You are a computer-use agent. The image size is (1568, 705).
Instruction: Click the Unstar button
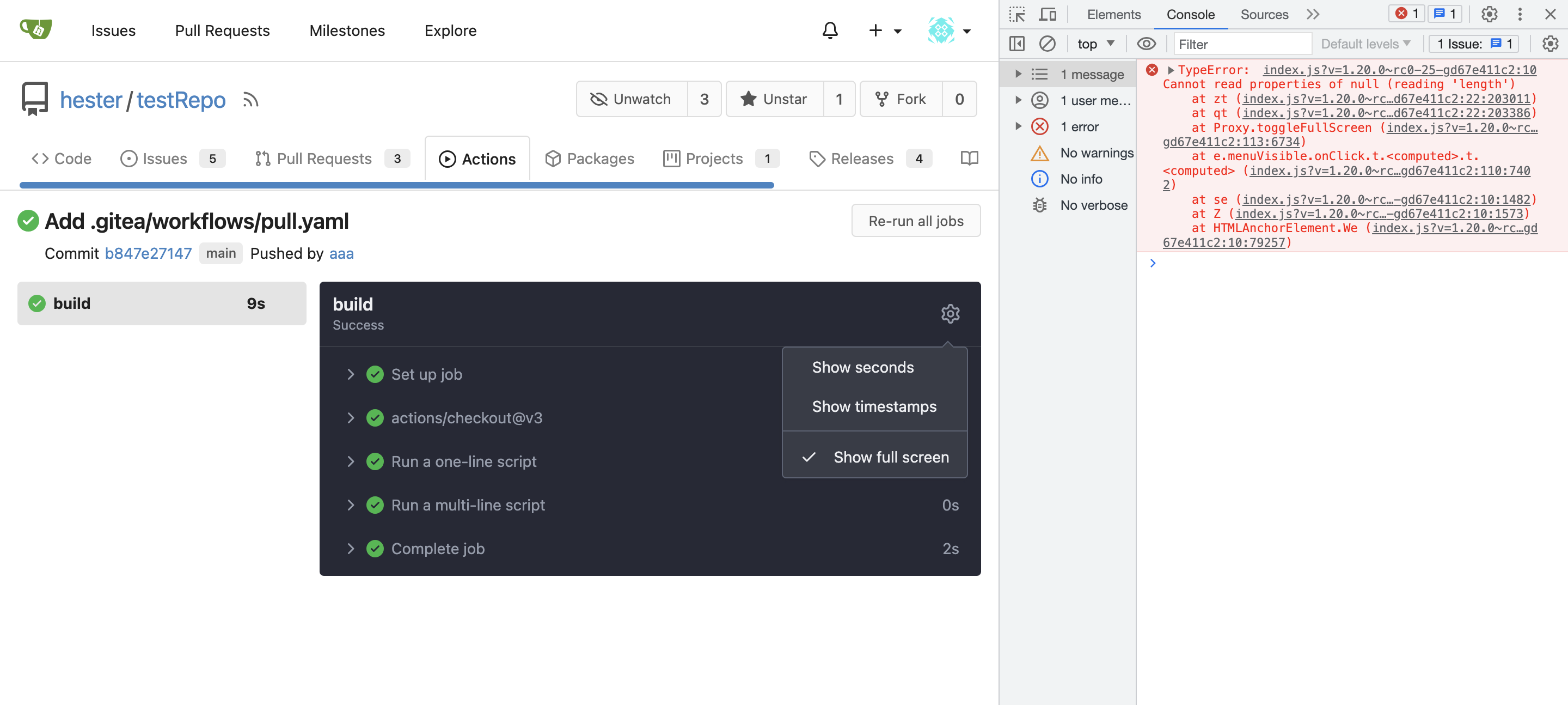[775, 99]
